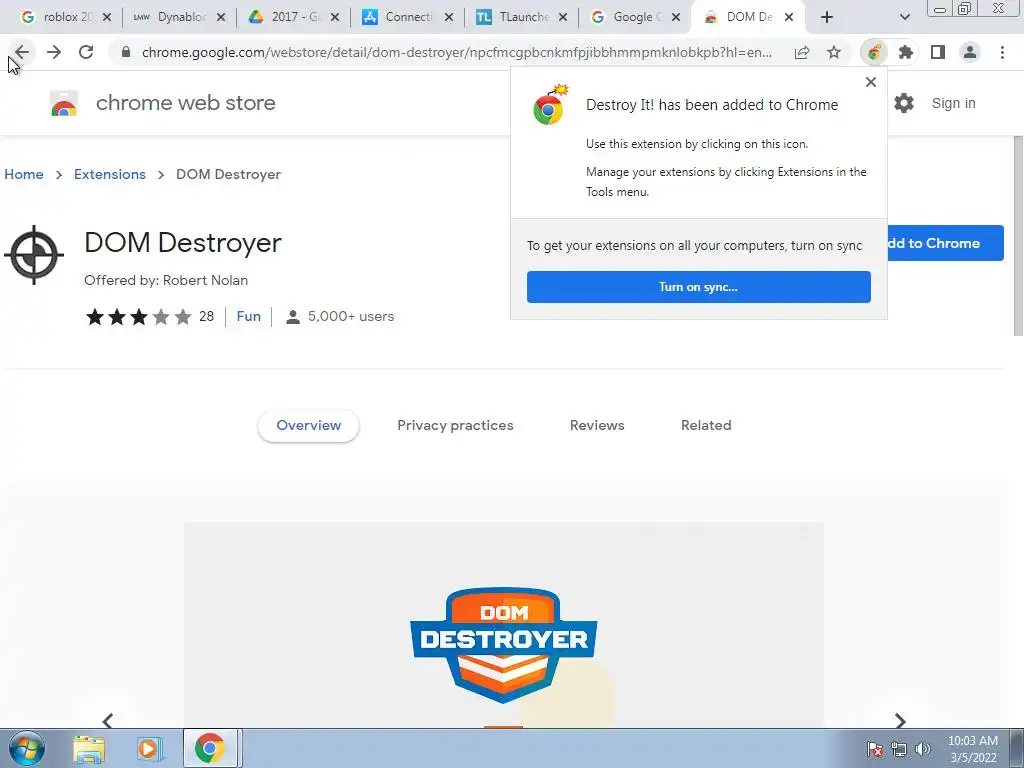The height and width of the screenshot is (768, 1024).
Task: Click the 5,000+ users text
Action: pyautogui.click(x=351, y=316)
